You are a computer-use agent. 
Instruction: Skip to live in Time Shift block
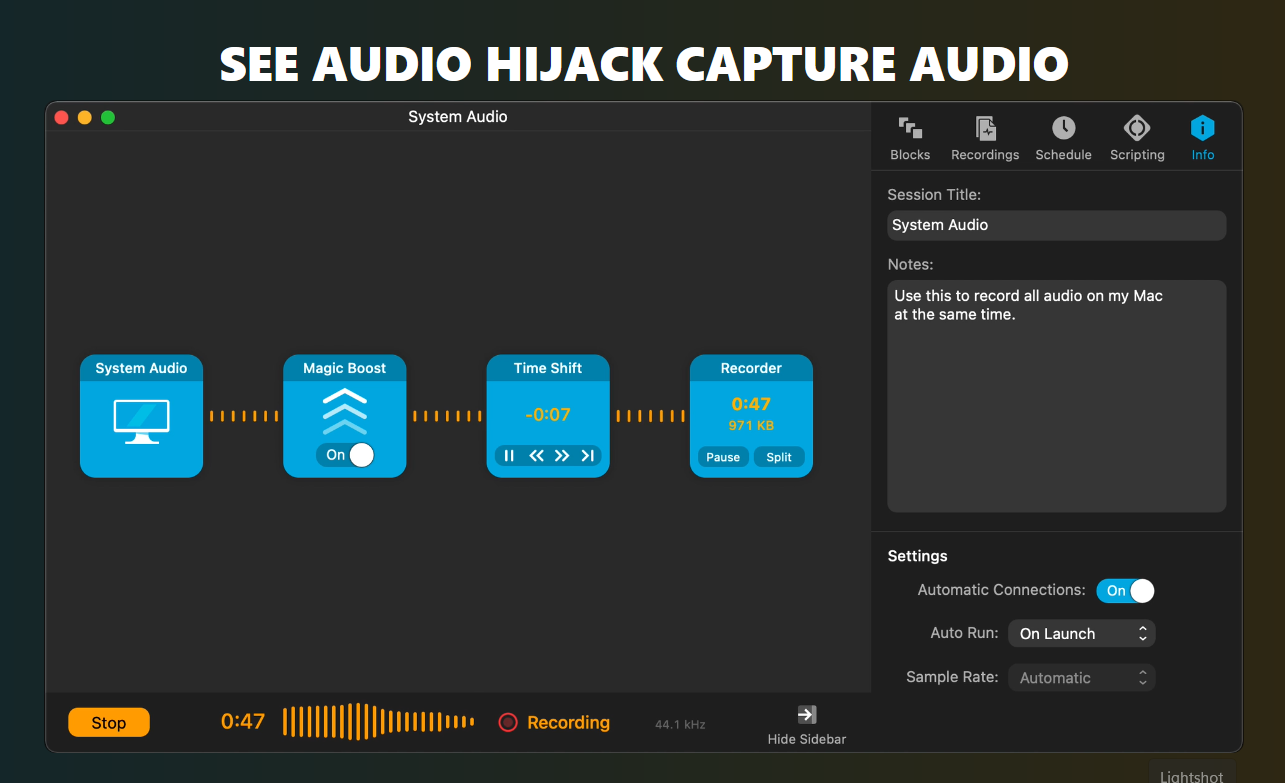pos(588,456)
